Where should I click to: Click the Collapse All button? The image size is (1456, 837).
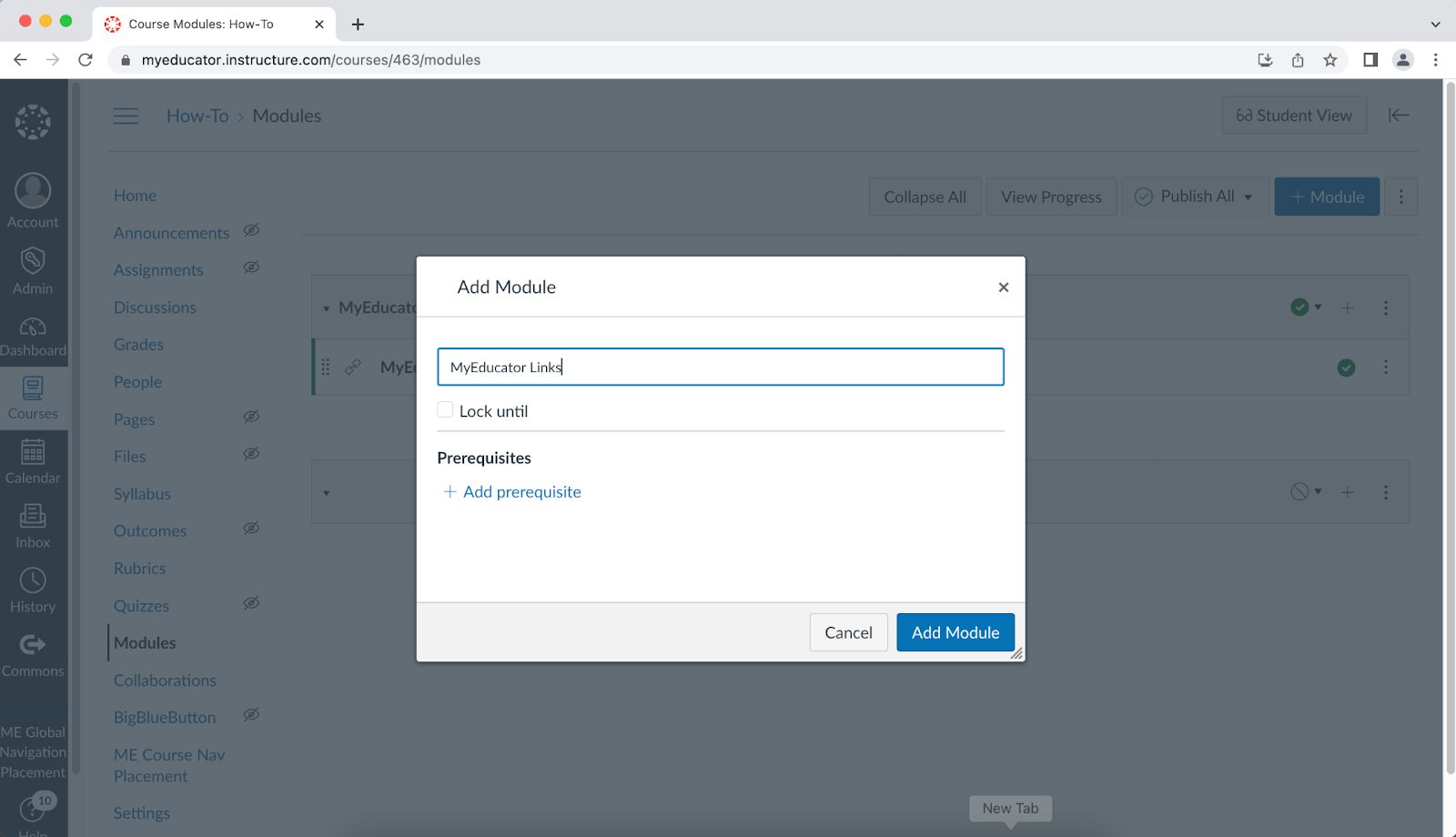click(925, 197)
